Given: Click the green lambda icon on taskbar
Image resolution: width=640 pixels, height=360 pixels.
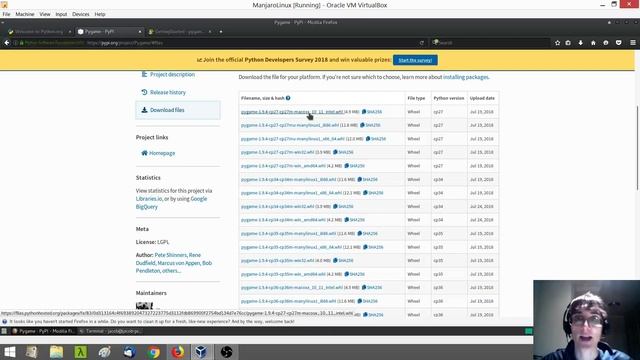Looking at the screenshot, I should 80,352.
